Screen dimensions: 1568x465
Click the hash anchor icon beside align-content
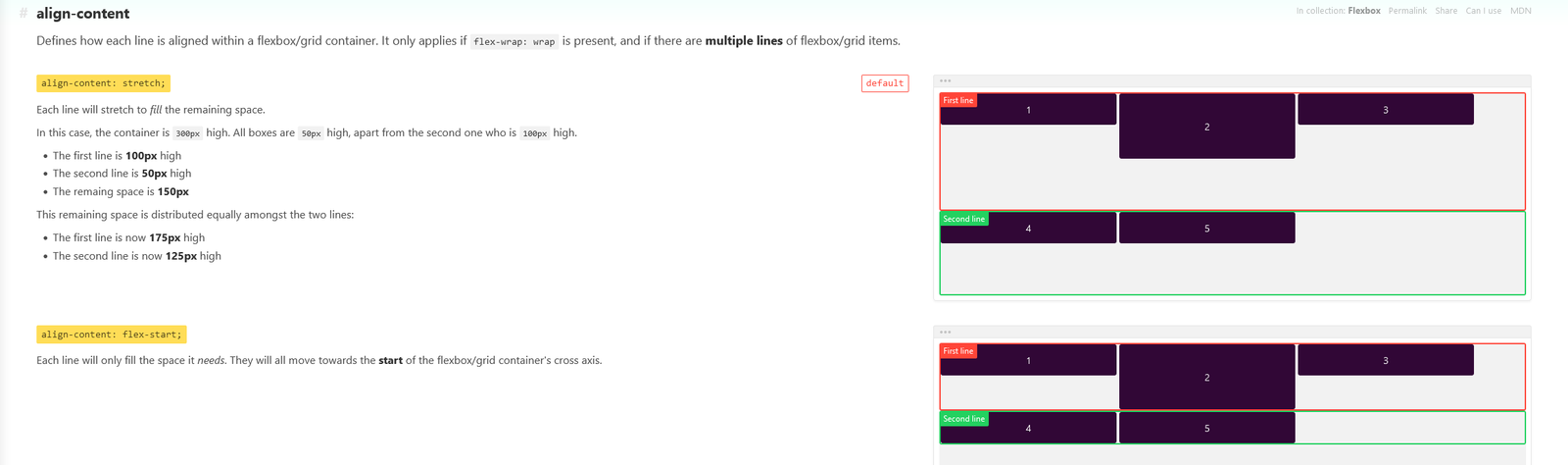pos(24,14)
